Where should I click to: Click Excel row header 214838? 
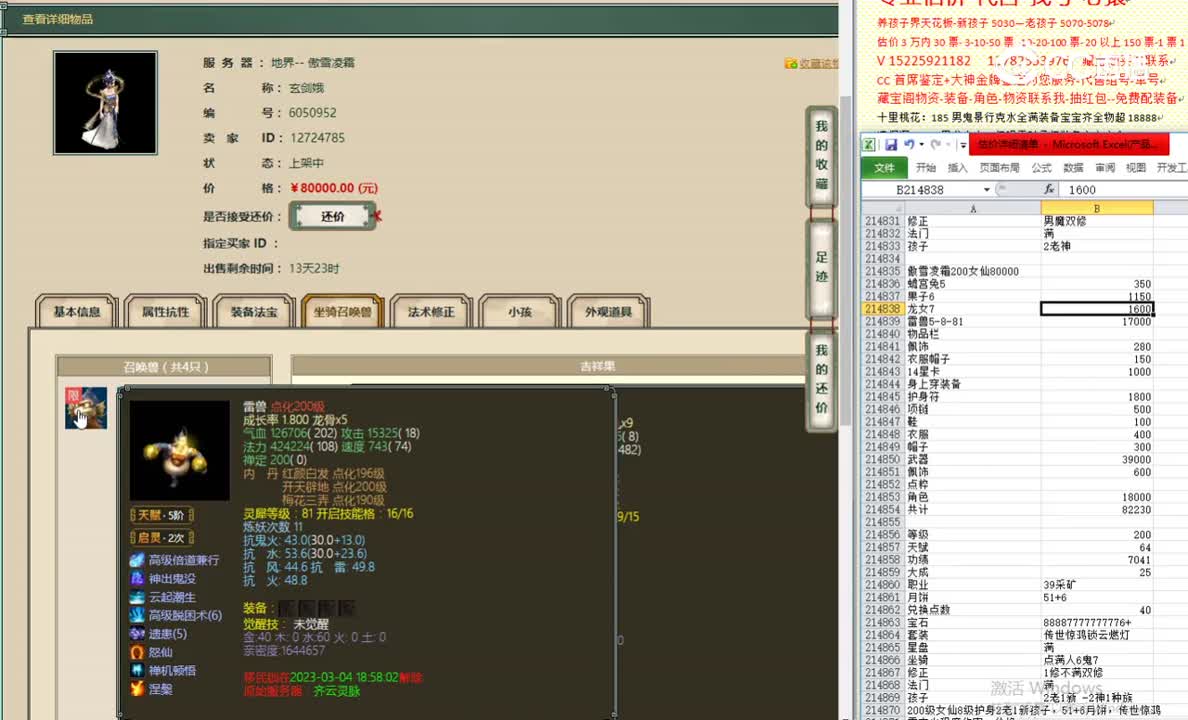tap(883, 309)
